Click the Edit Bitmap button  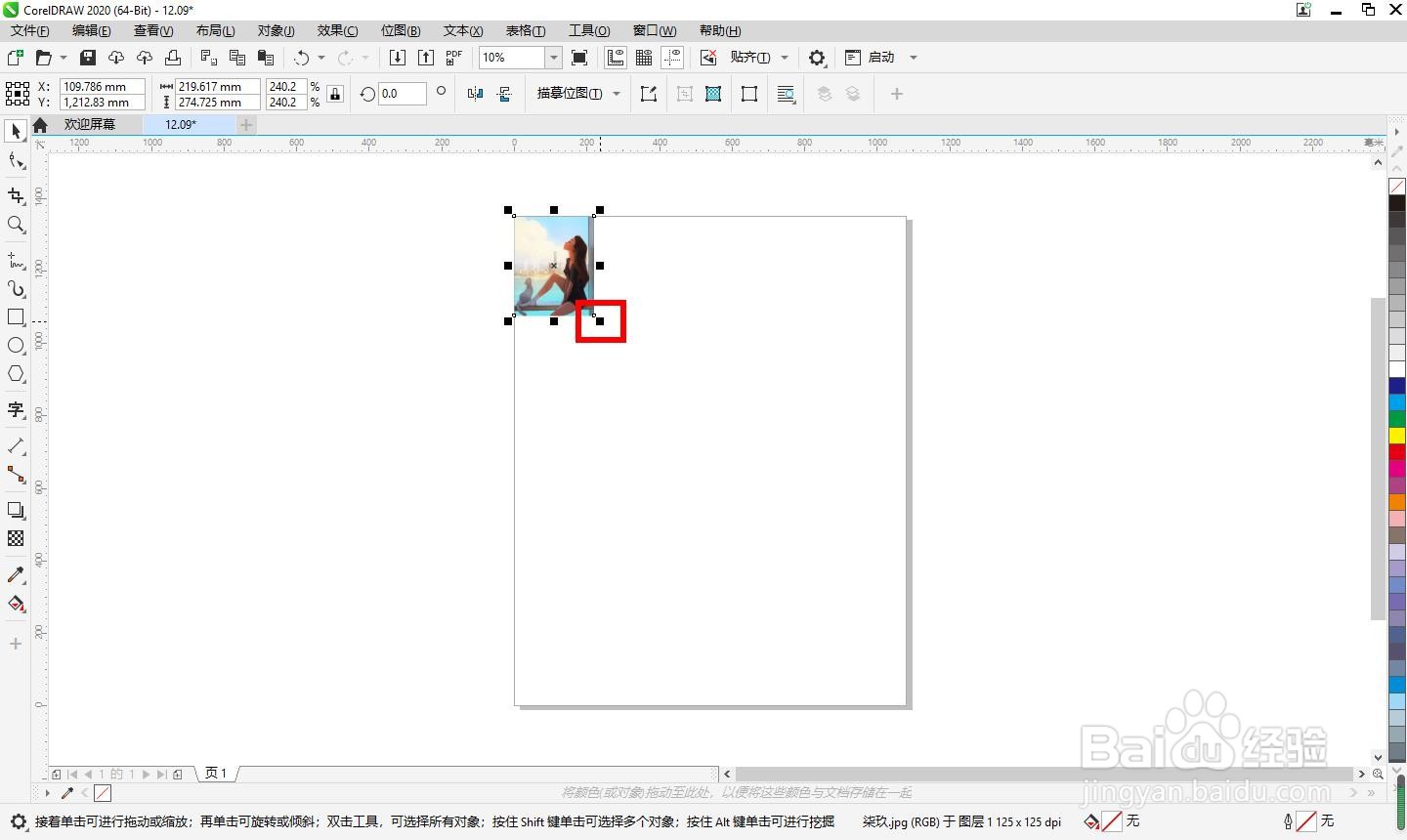(x=648, y=94)
